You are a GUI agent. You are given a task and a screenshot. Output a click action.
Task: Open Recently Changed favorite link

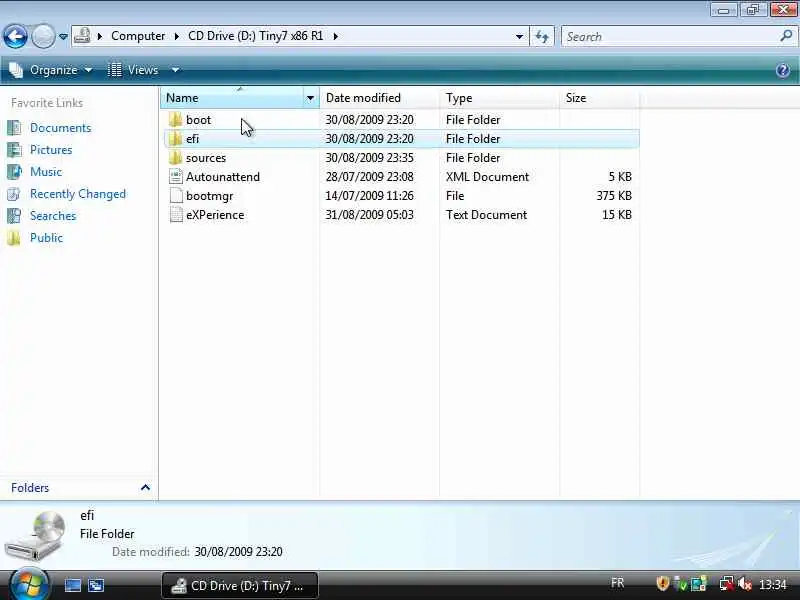tap(78, 194)
